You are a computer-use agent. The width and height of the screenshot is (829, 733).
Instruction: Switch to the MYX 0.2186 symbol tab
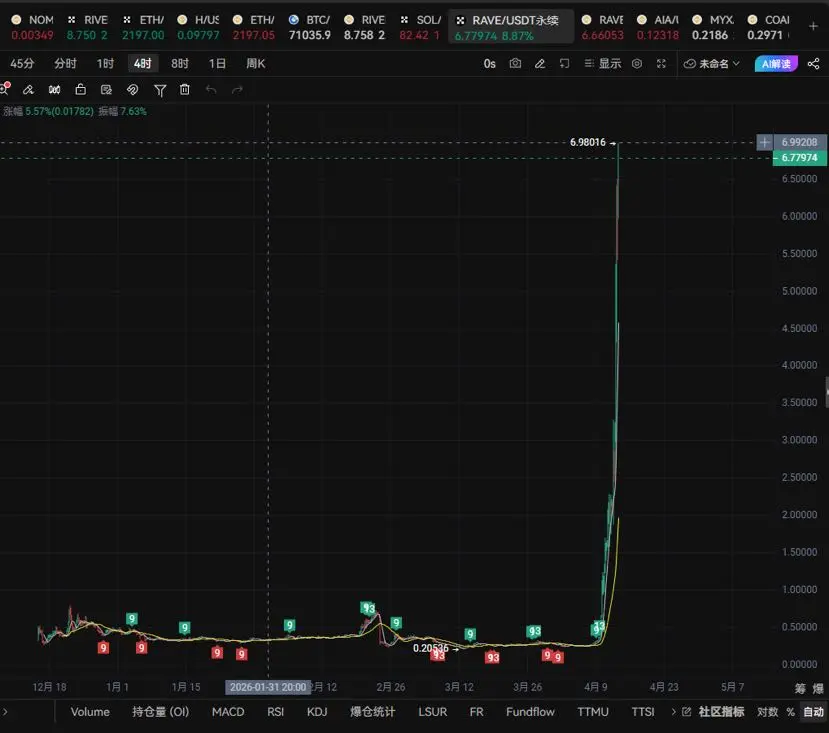[x=714, y=27]
